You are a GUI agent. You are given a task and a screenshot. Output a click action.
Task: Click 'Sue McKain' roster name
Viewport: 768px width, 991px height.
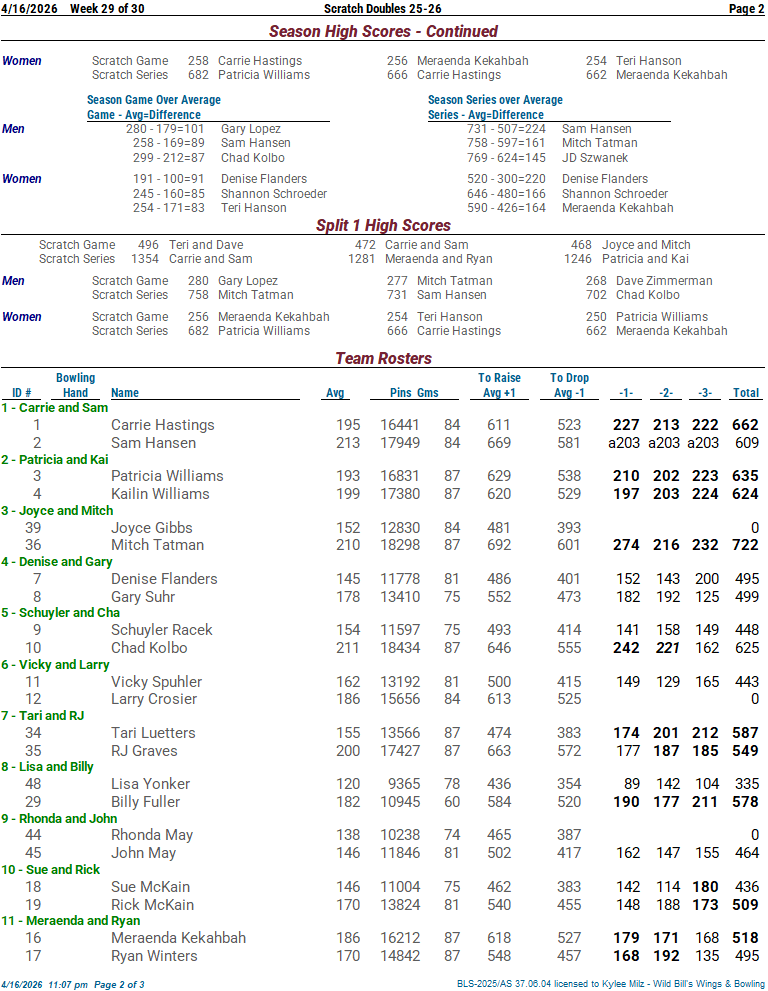click(x=150, y=887)
